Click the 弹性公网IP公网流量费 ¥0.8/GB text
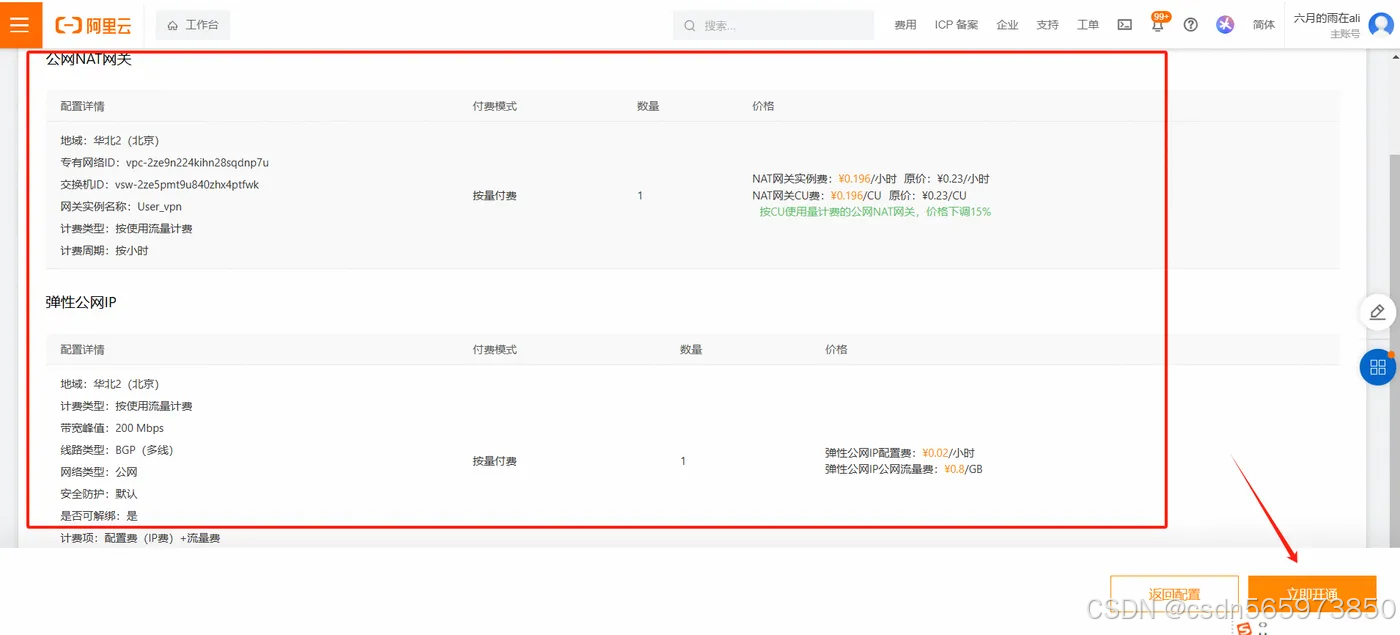 click(x=903, y=469)
